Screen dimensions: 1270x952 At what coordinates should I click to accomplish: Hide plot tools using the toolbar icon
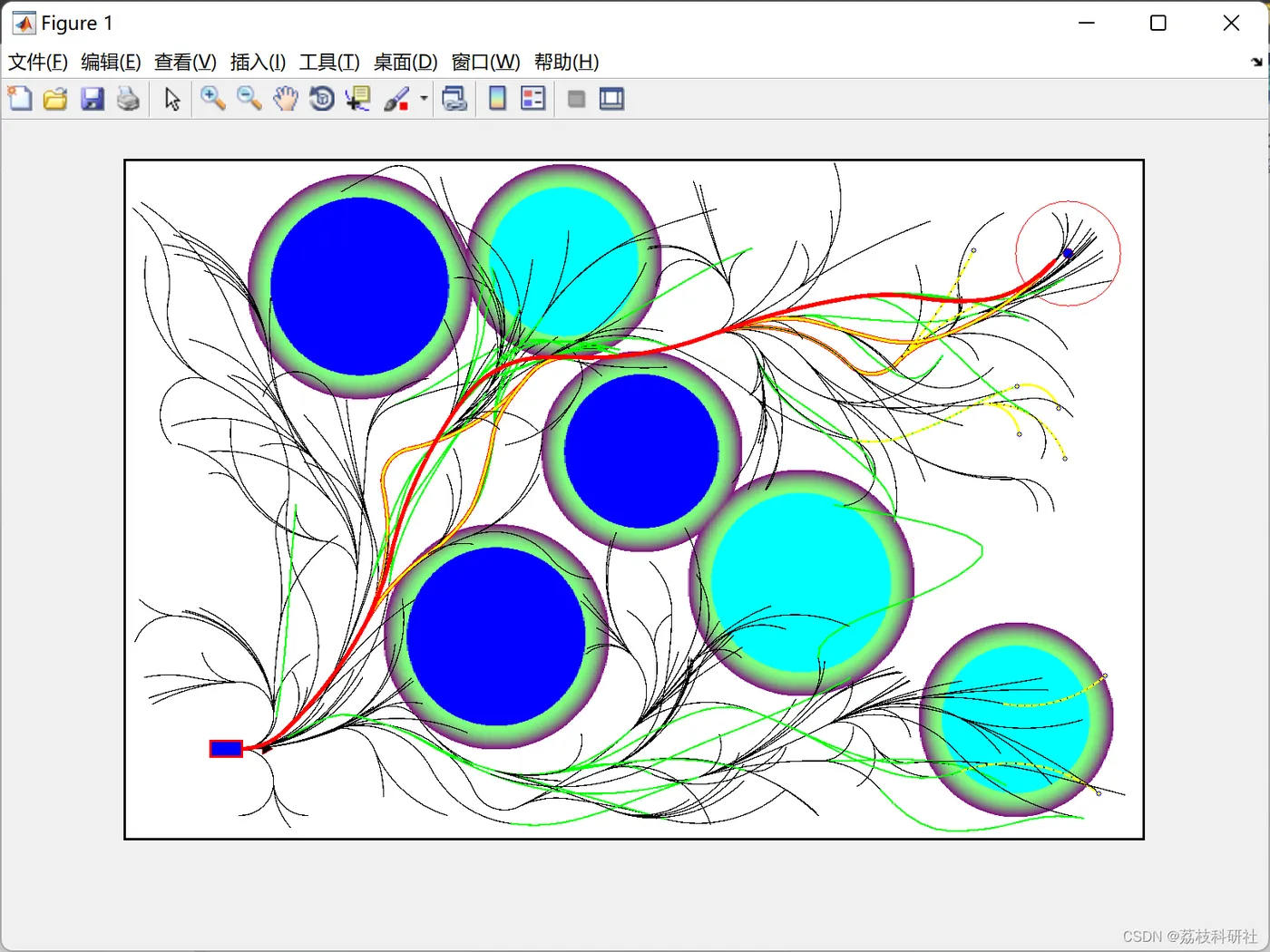(576, 99)
